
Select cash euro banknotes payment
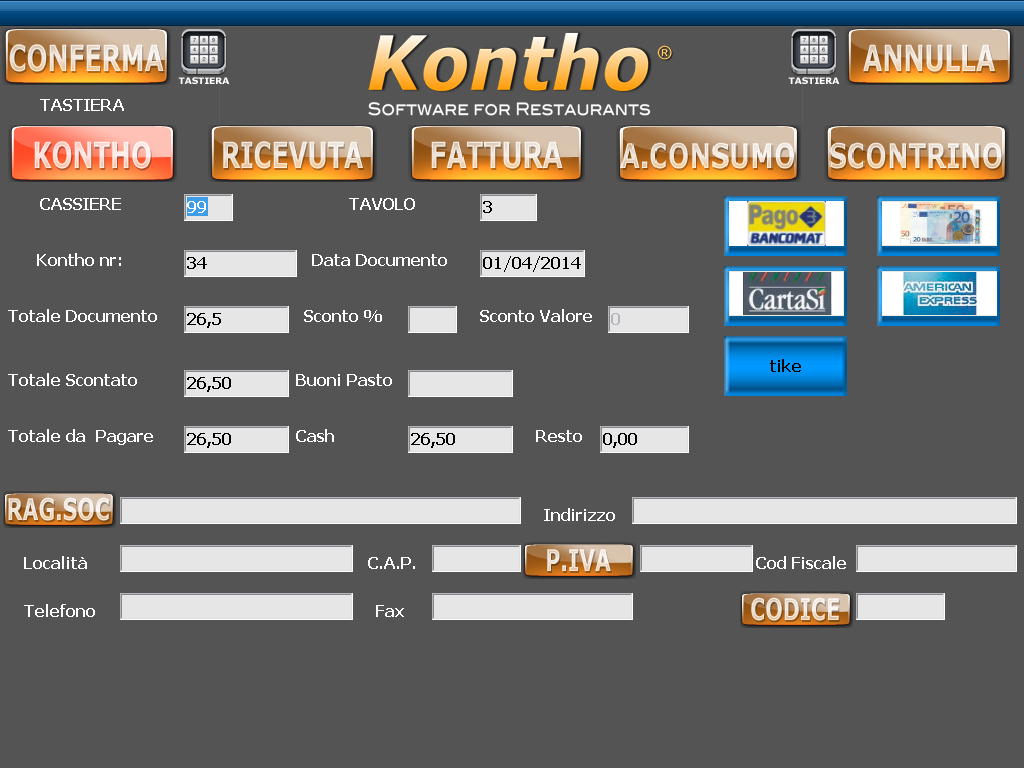tap(938, 226)
